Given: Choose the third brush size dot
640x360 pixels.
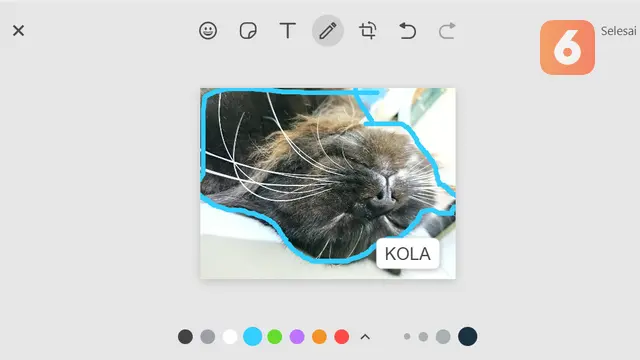Looking at the screenshot, I should coord(443,337).
